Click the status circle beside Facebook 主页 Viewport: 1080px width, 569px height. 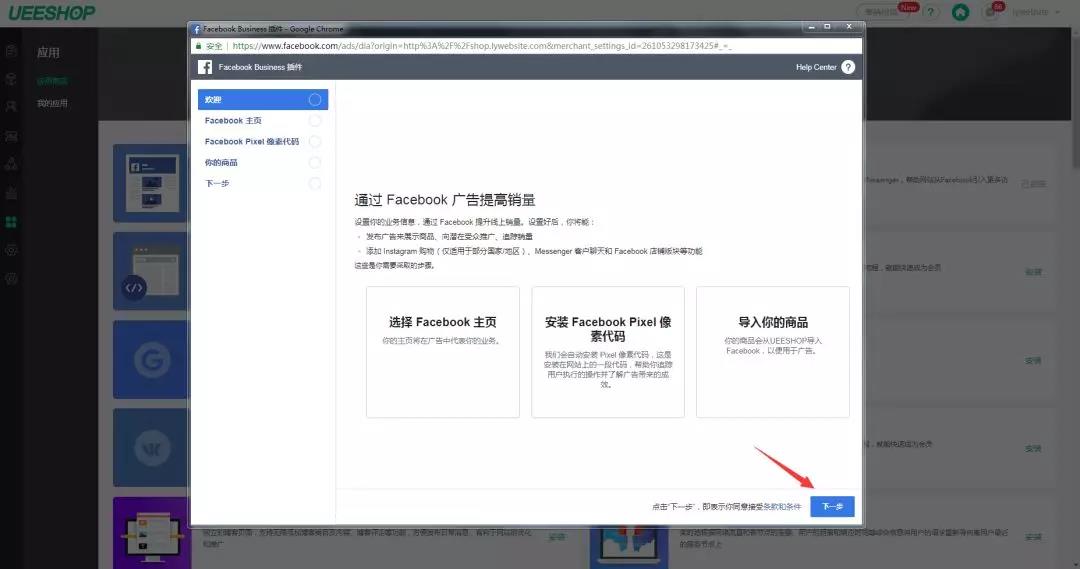[315, 121]
